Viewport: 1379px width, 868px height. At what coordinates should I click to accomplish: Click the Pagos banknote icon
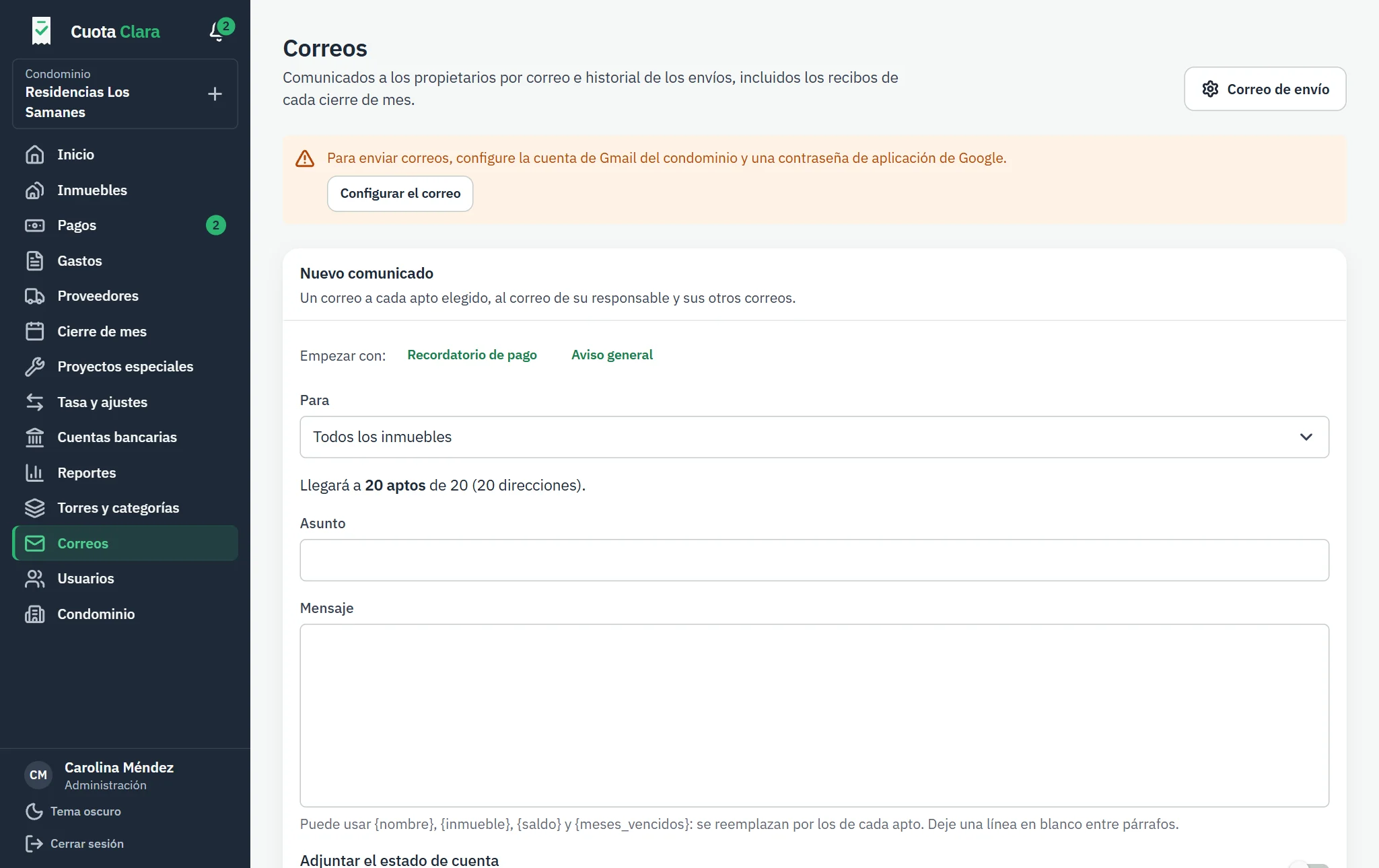click(35, 225)
